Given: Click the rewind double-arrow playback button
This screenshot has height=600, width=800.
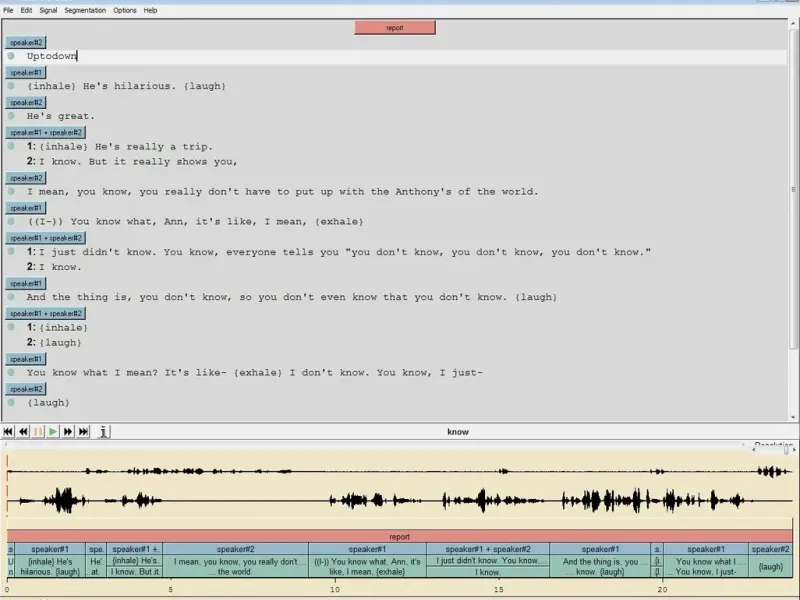Looking at the screenshot, I should (x=23, y=432).
